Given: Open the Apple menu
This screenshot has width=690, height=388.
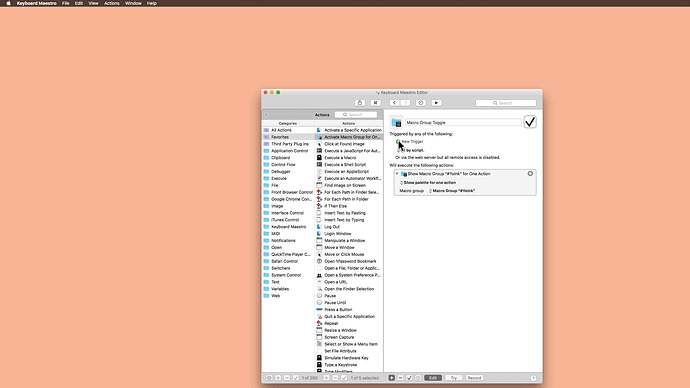Looking at the screenshot, I should [8, 3].
